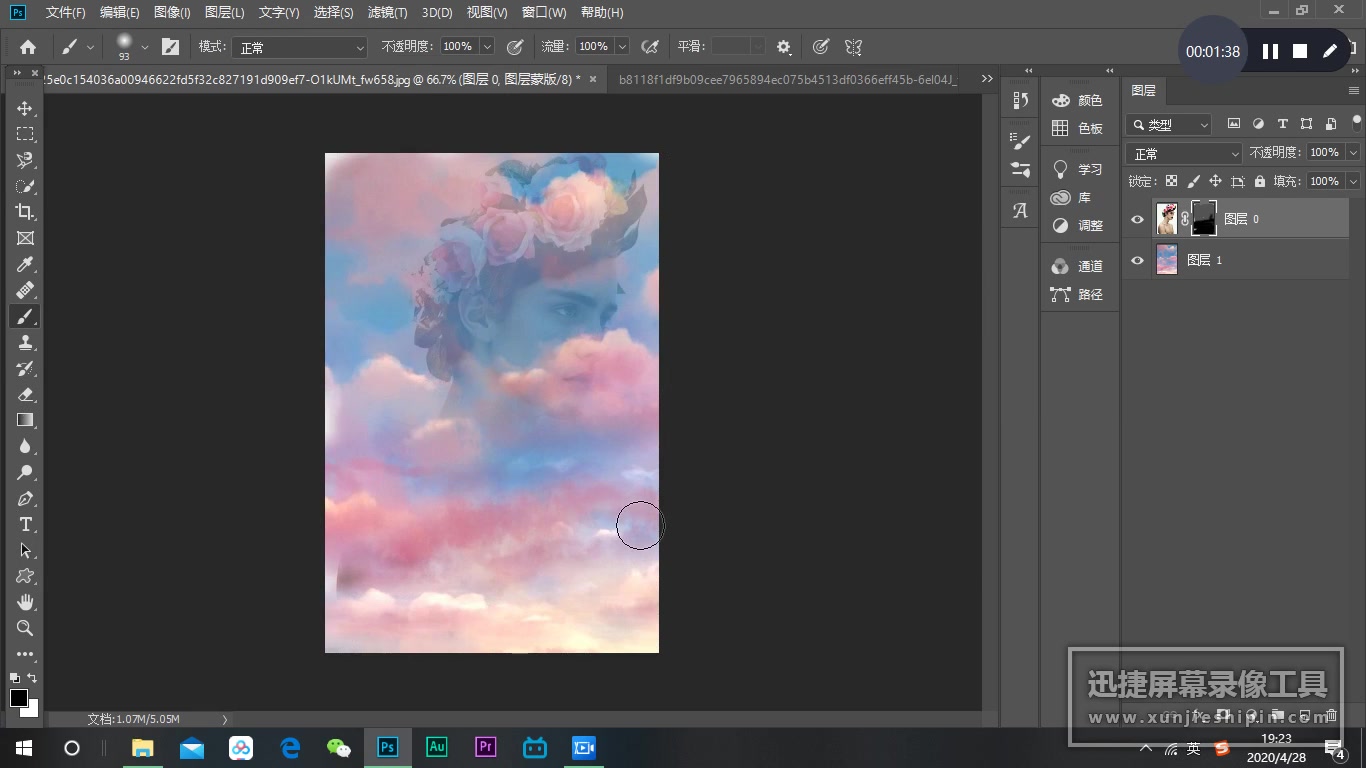Hide layer 图层 1 with eye icon
Screen dimensions: 1366x768
click(x=1137, y=260)
